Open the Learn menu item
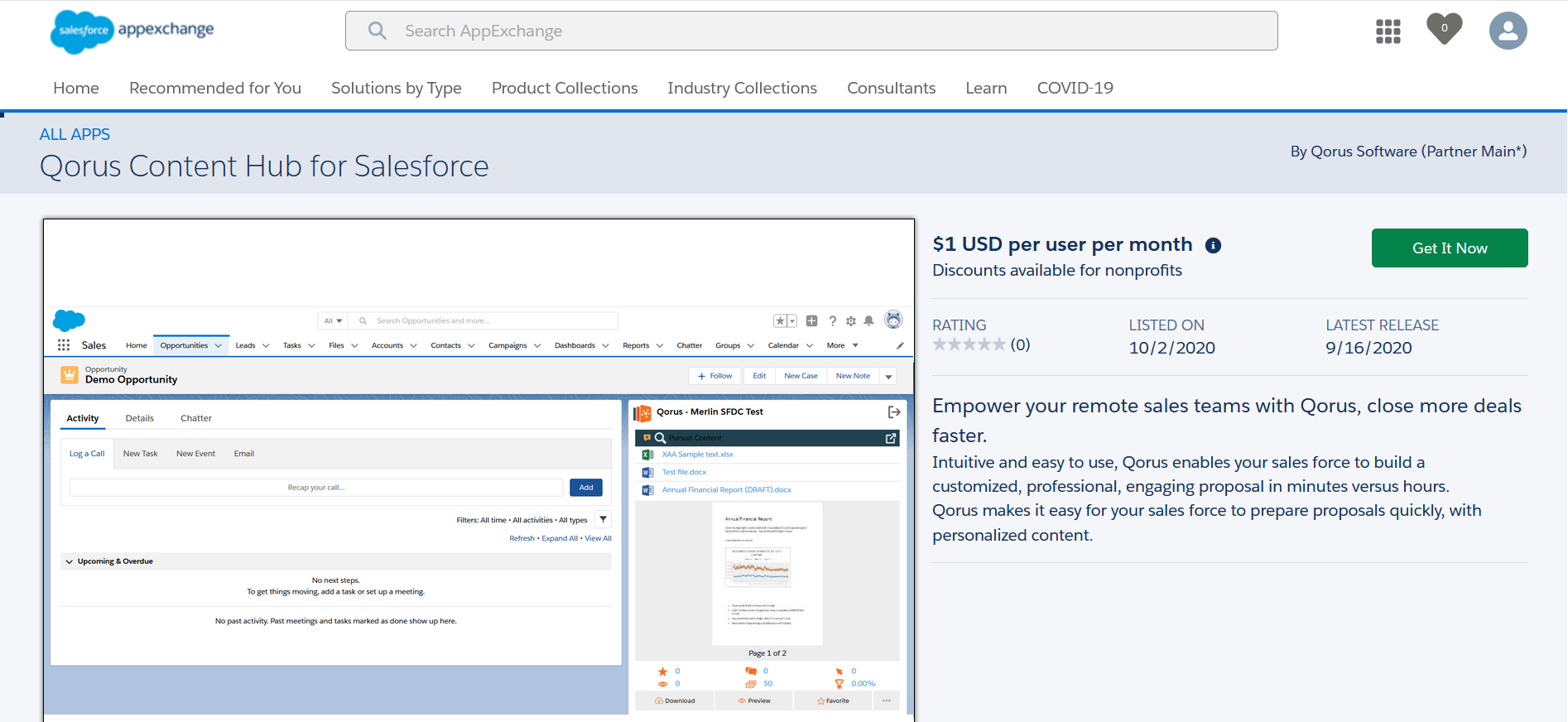This screenshot has height=722, width=1568. [x=986, y=88]
